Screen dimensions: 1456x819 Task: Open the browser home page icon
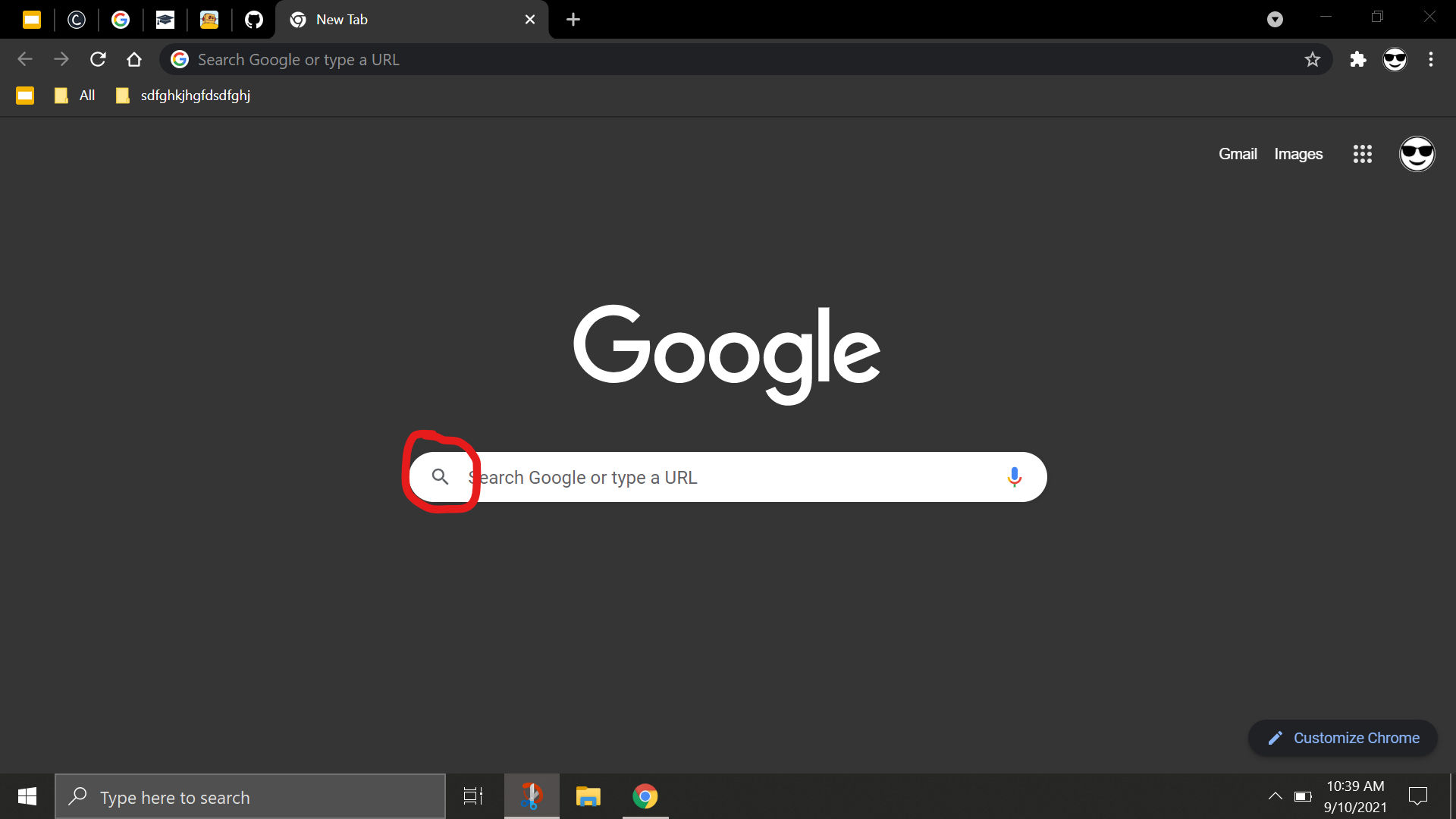tap(134, 59)
